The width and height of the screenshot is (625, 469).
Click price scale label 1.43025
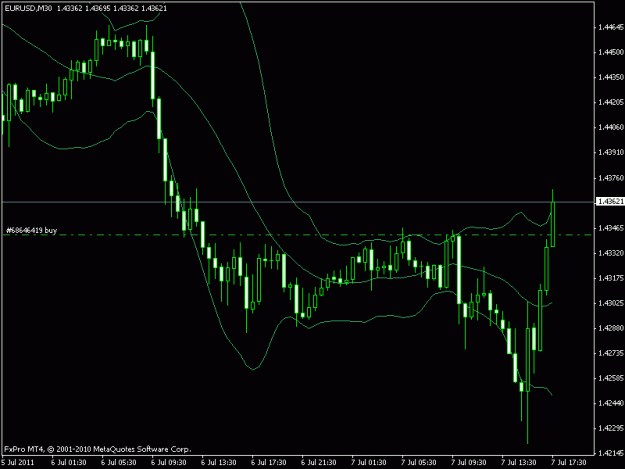pyautogui.click(x=611, y=303)
